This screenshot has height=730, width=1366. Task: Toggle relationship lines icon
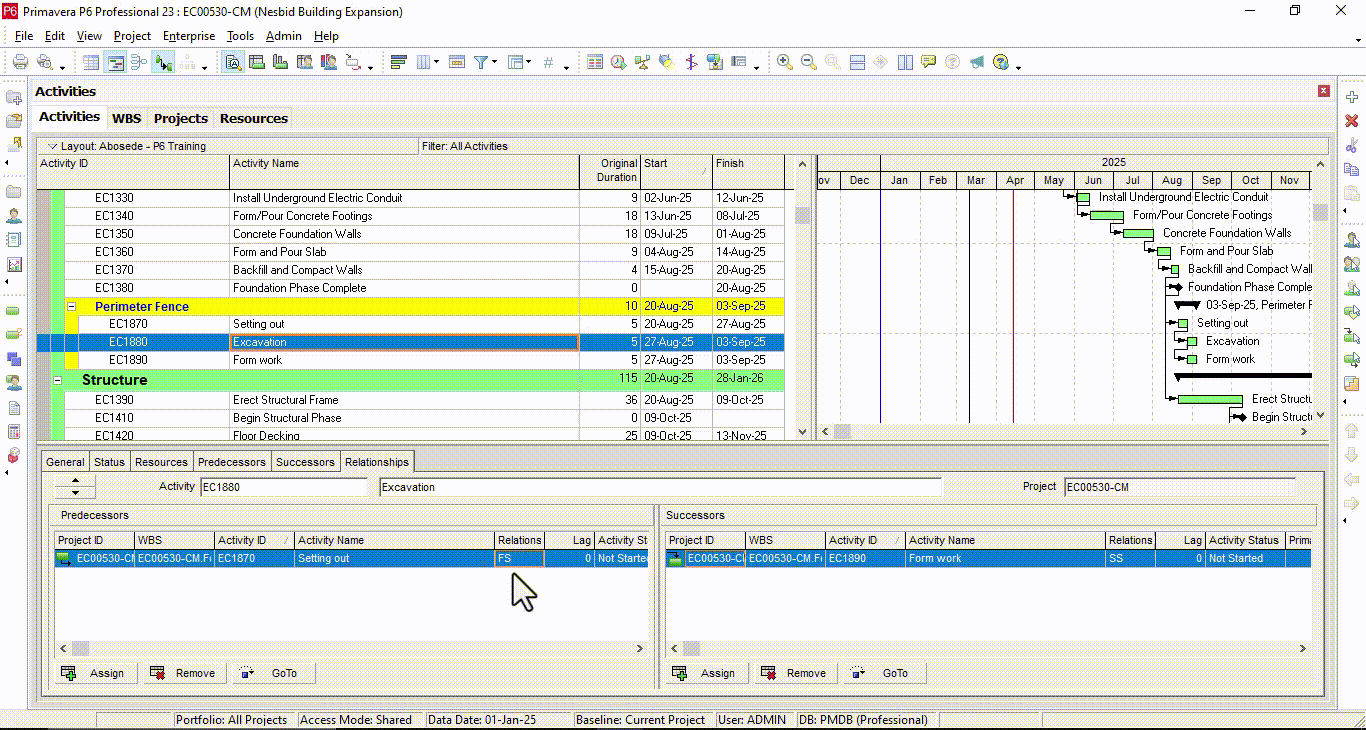click(163, 62)
